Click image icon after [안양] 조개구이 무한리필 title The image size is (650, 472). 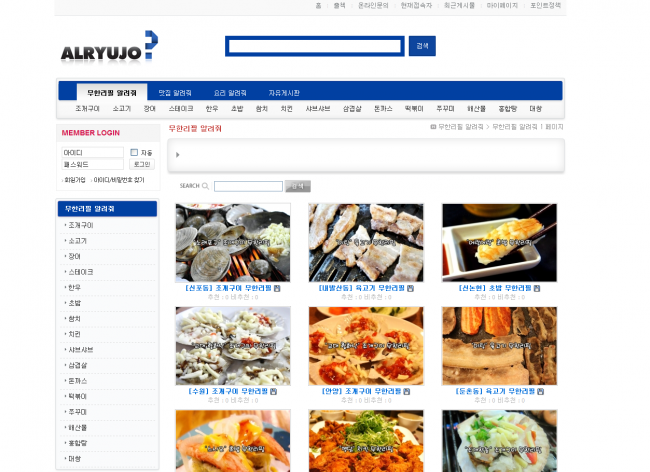407,391
